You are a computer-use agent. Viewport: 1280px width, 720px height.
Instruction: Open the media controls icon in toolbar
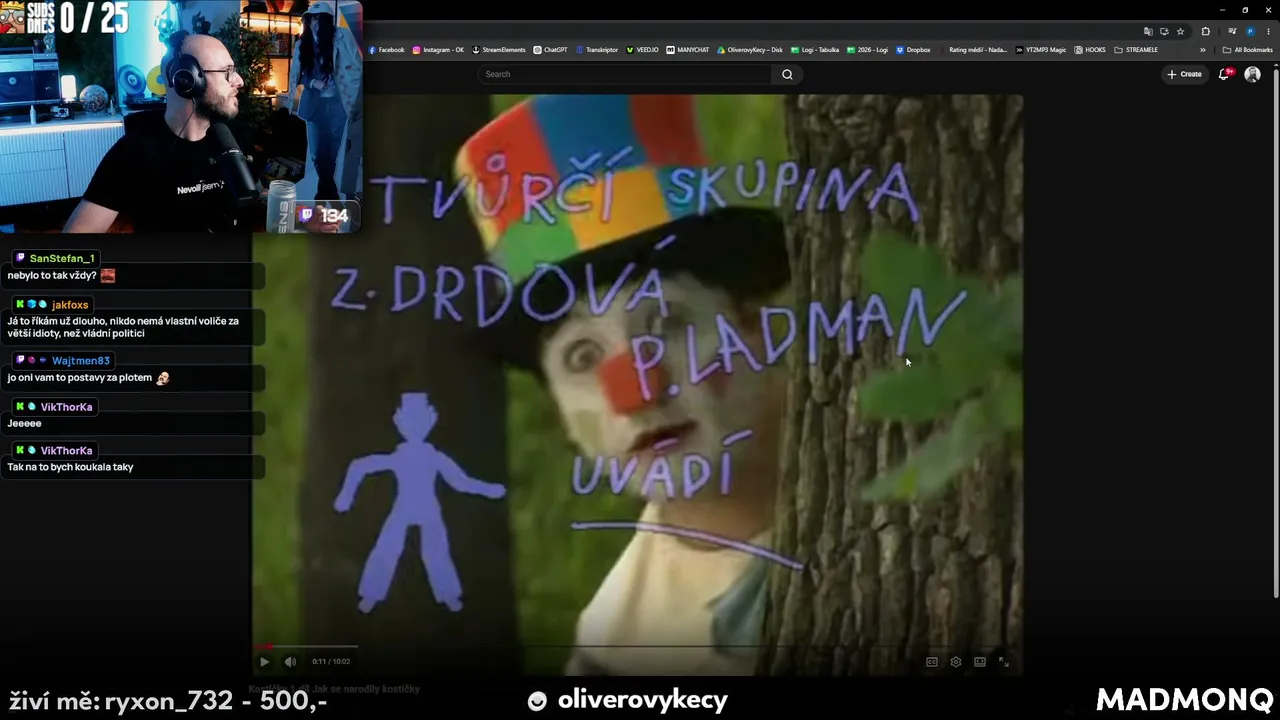click(1232, 31)
